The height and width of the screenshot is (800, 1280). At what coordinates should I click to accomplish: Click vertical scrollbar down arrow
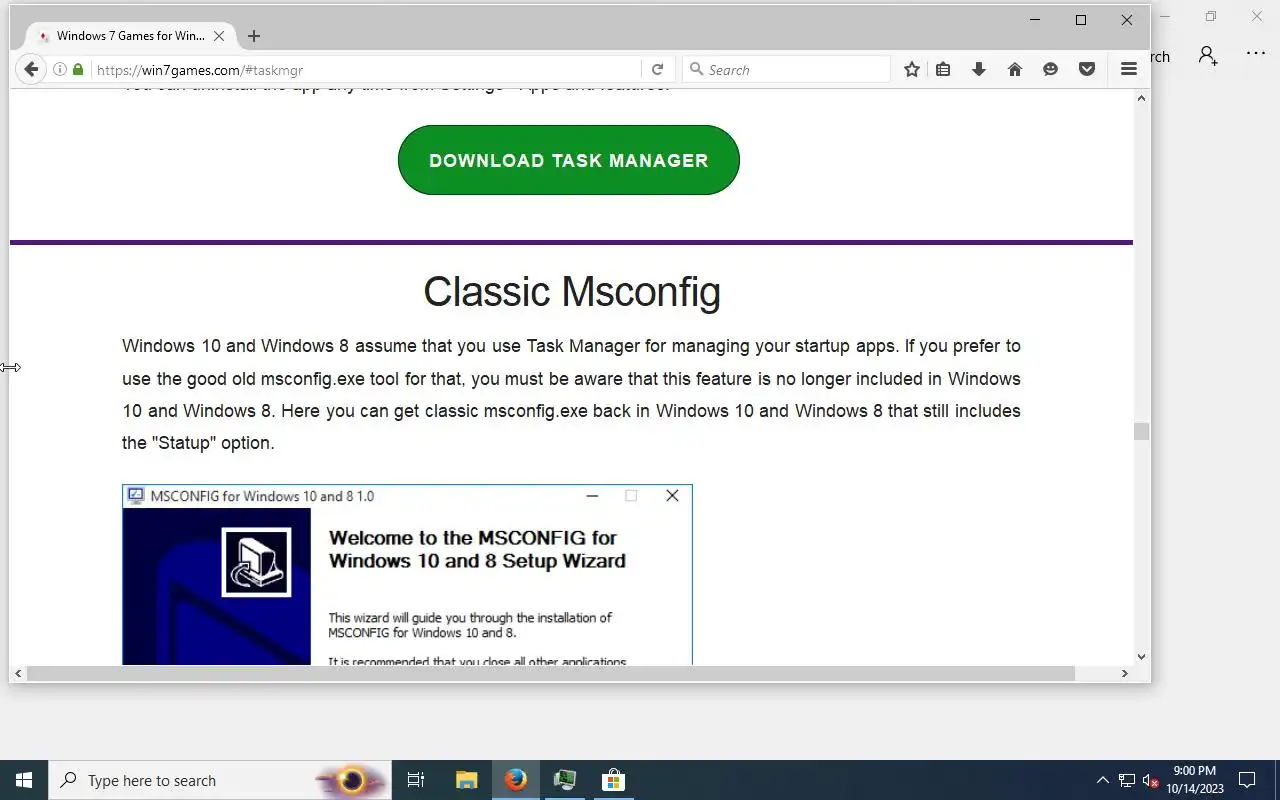coord(1141,657)
